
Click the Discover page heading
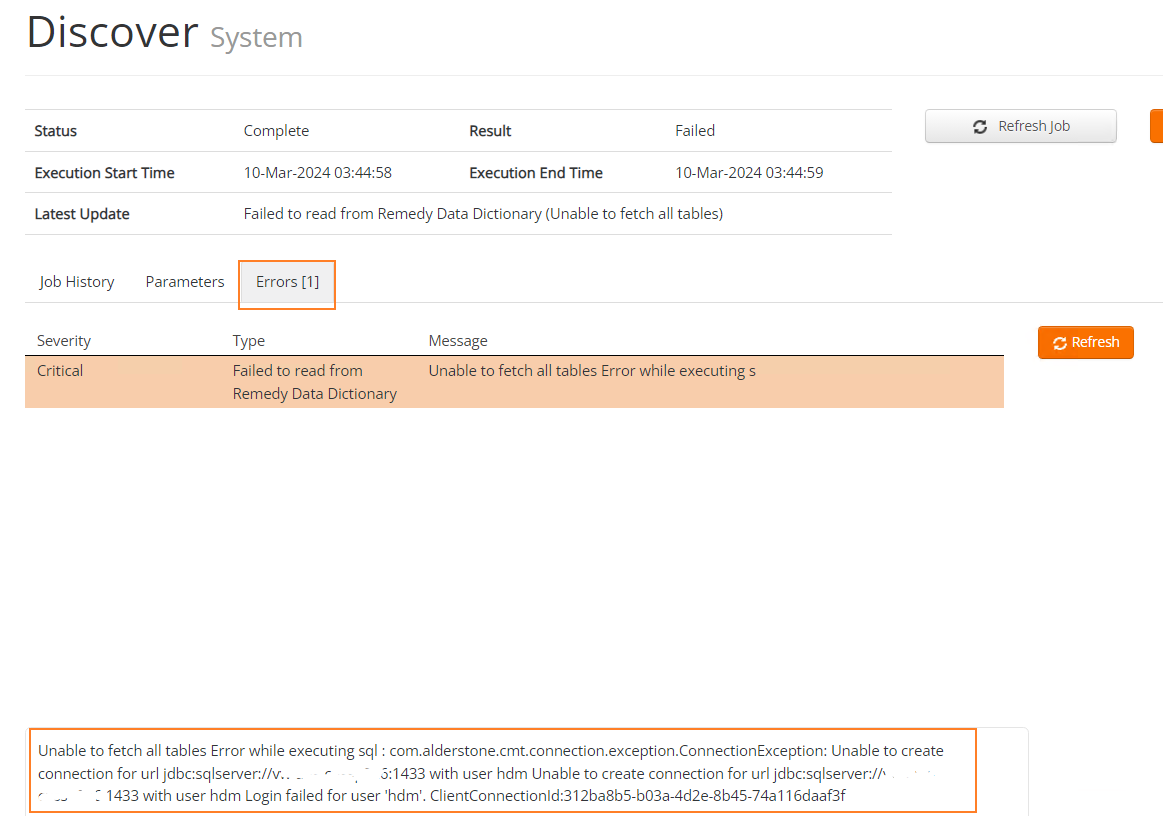pyautogui.click(x=112, y=33)
